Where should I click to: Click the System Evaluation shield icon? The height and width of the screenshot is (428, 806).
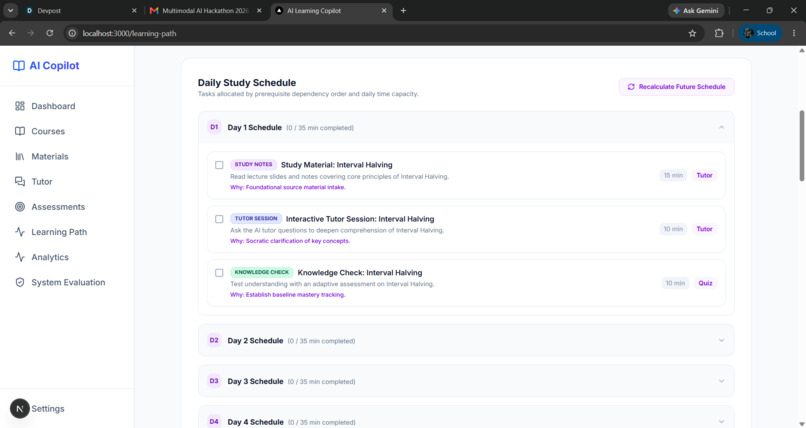[20, 282]
